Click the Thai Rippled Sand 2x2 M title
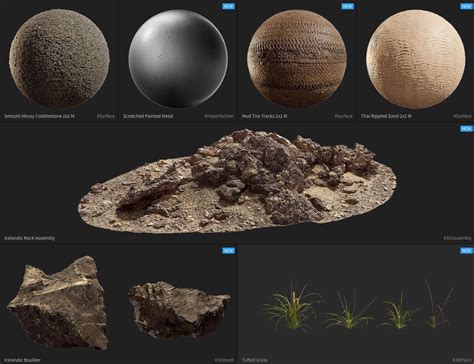 [386, 116]
